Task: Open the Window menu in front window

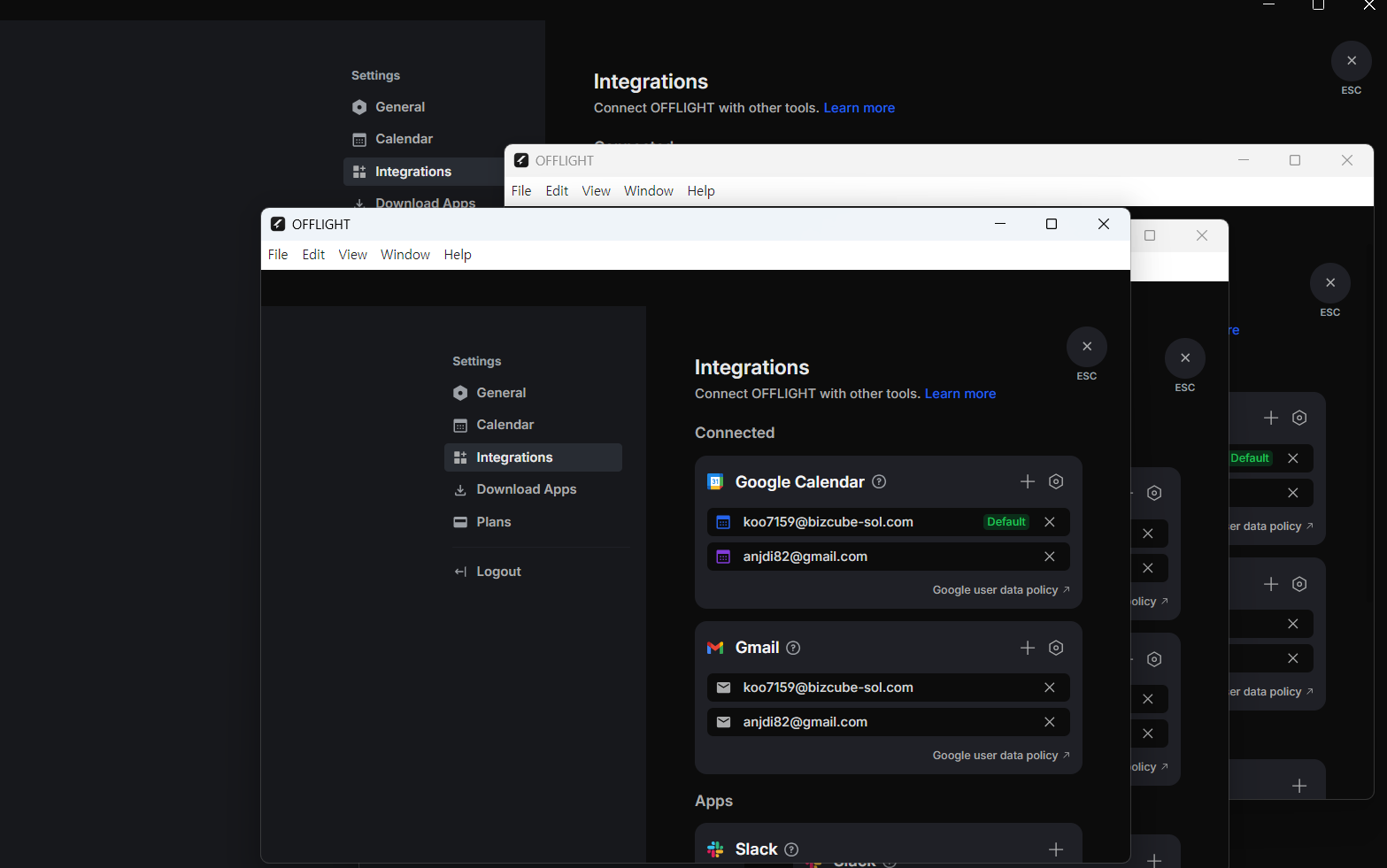Action: 405,255
